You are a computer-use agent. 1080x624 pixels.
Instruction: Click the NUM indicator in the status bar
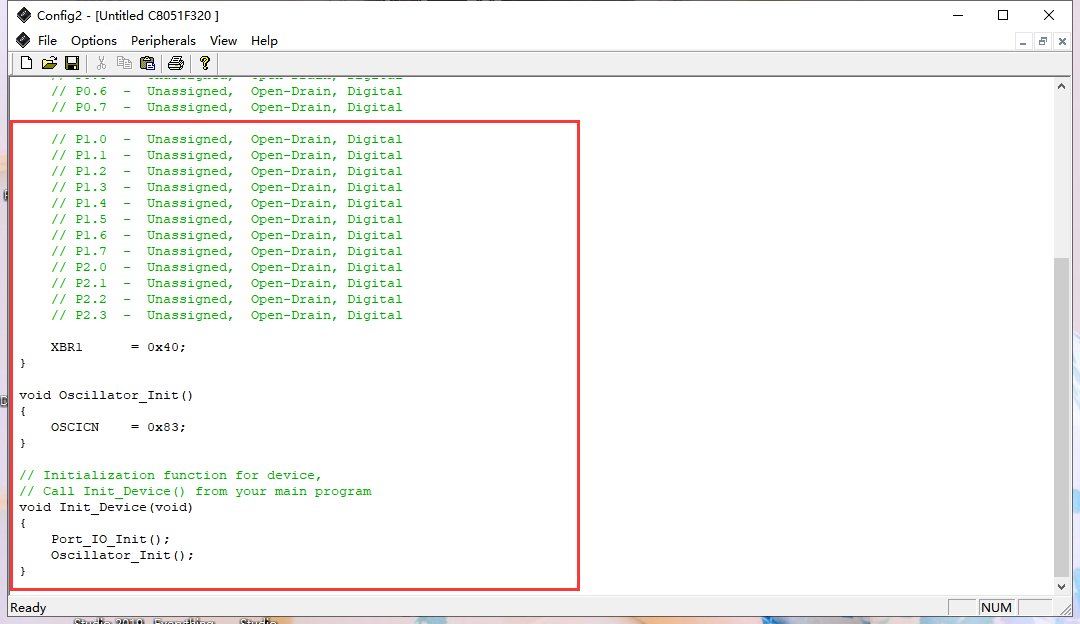click(x=996, y=607)
